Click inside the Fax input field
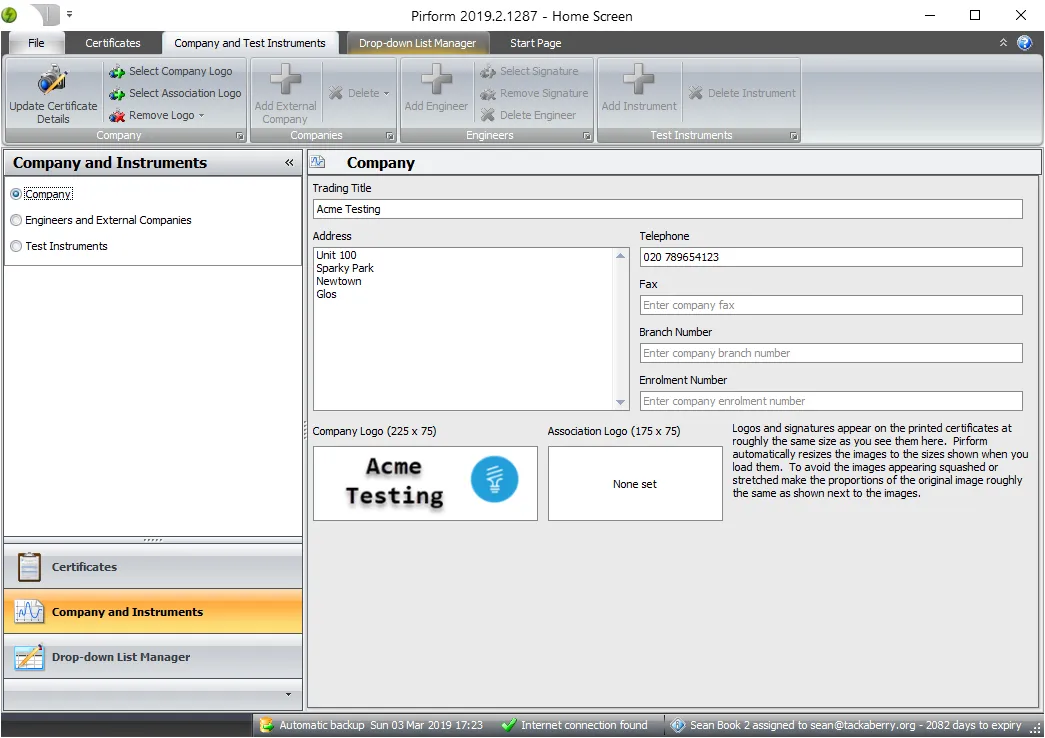This screenshot has width=1045, height=738. [x=830, y=305]
